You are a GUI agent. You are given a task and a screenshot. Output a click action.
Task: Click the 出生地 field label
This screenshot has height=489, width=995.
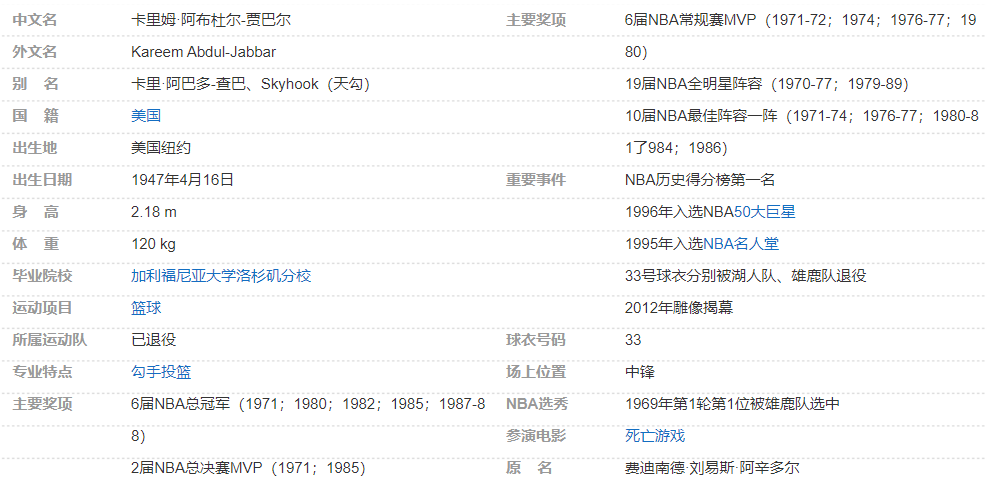(35, 148)
